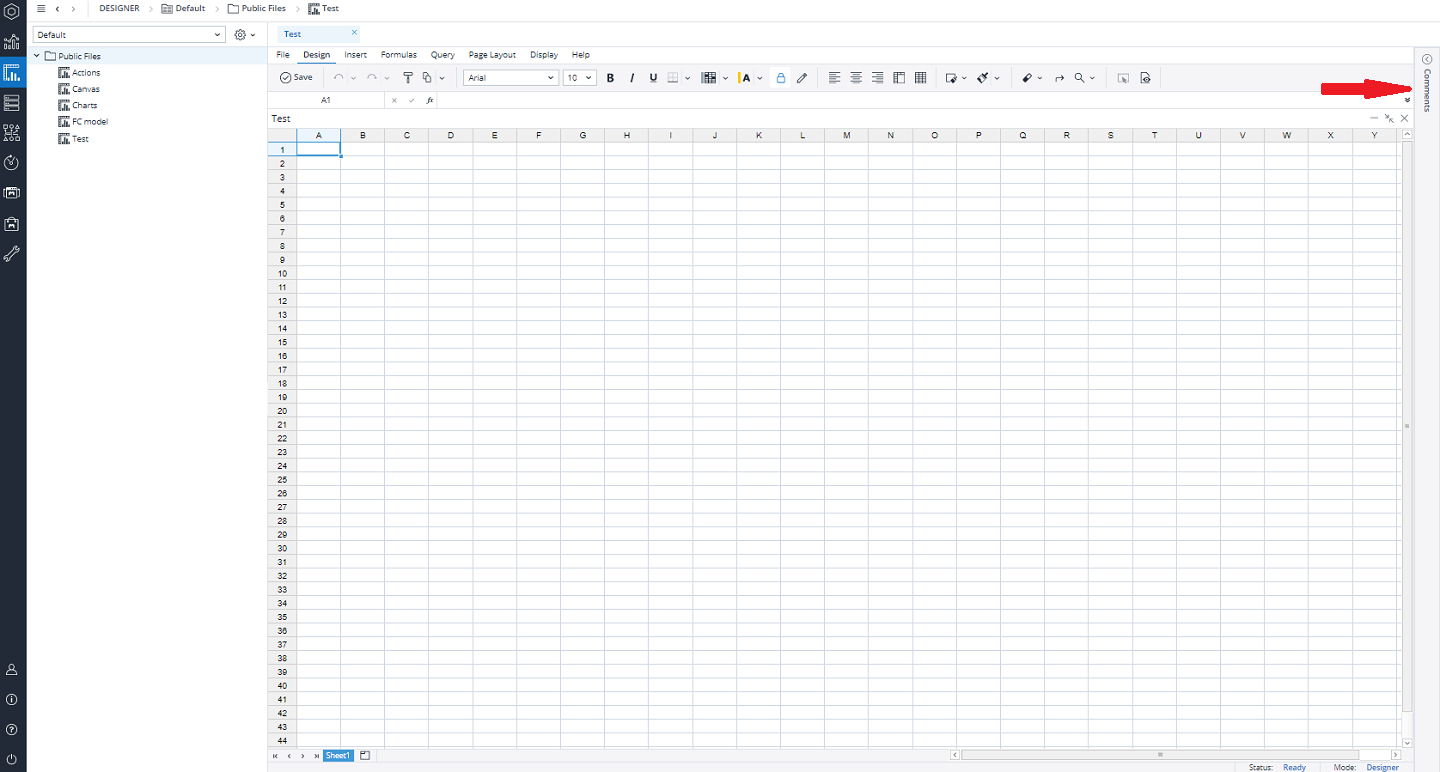
Task: Click the lock cell icon in toolbar
Action: (781, 78)
